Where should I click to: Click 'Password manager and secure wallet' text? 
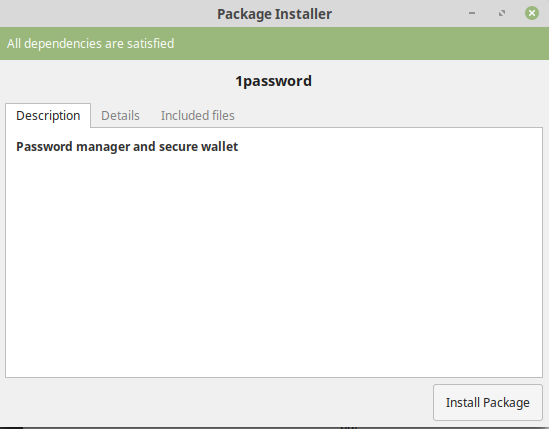click(x=127, y=147)
